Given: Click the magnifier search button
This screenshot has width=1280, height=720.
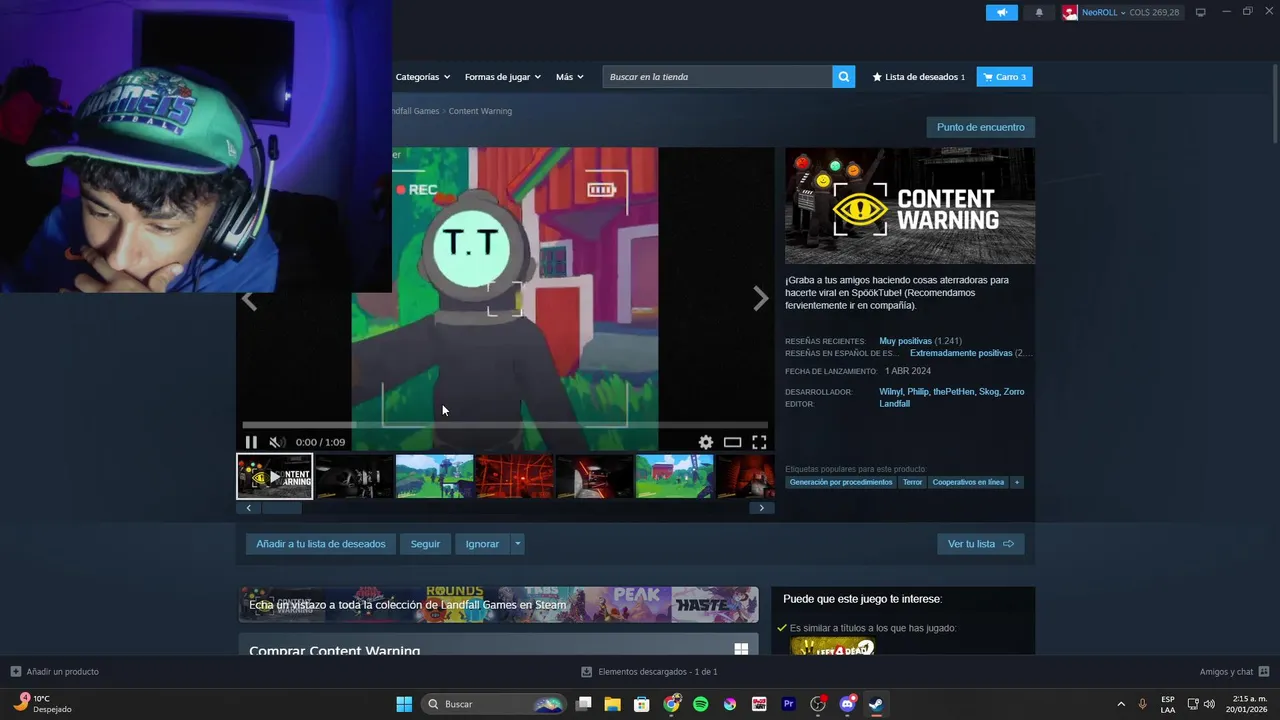Looking at the screenshot, I should click(844, 77).
